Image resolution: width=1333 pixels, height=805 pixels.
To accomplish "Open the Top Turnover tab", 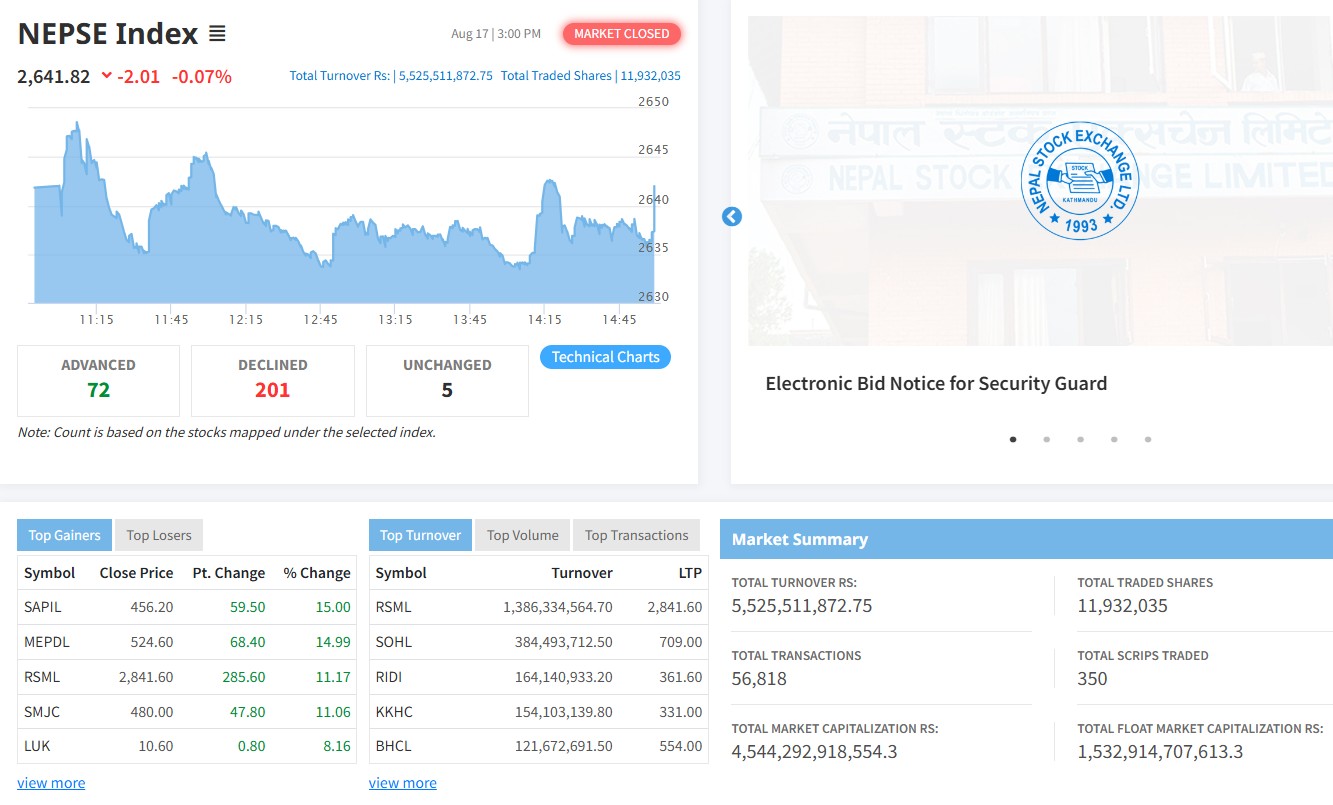I will (x=420, y=535).
